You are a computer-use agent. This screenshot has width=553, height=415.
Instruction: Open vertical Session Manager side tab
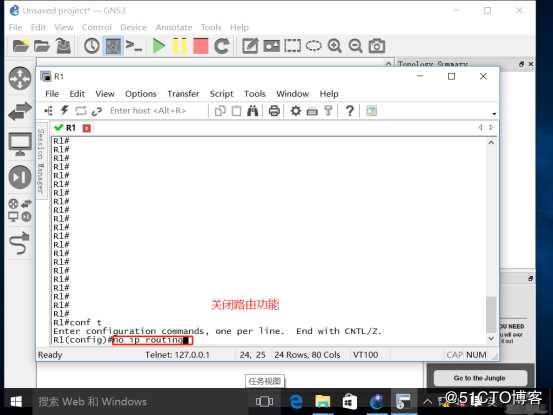pyautogui.click(x=41, y=161)
